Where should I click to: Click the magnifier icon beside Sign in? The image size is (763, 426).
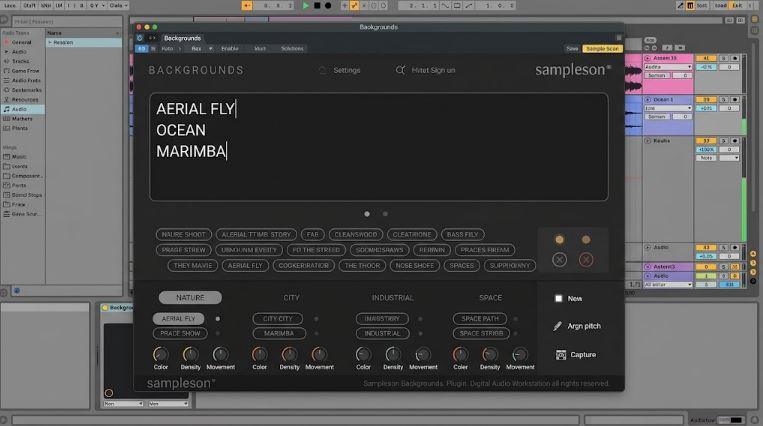click(400, 70)
